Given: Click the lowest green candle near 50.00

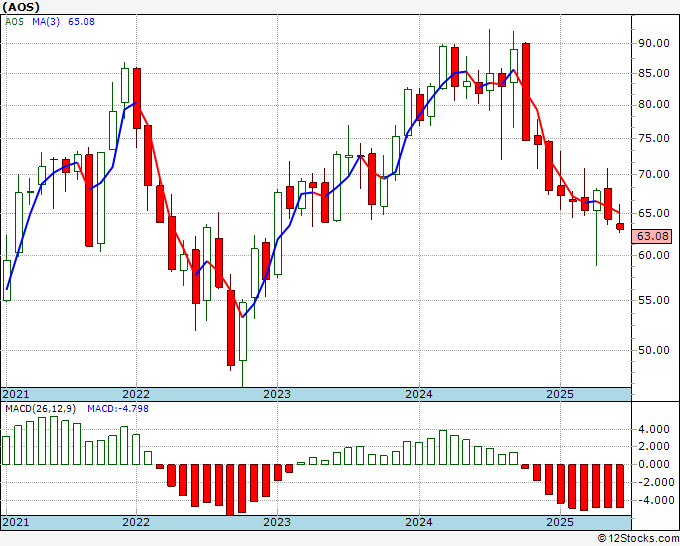Looking at the screenshot, I should [243, 331].
